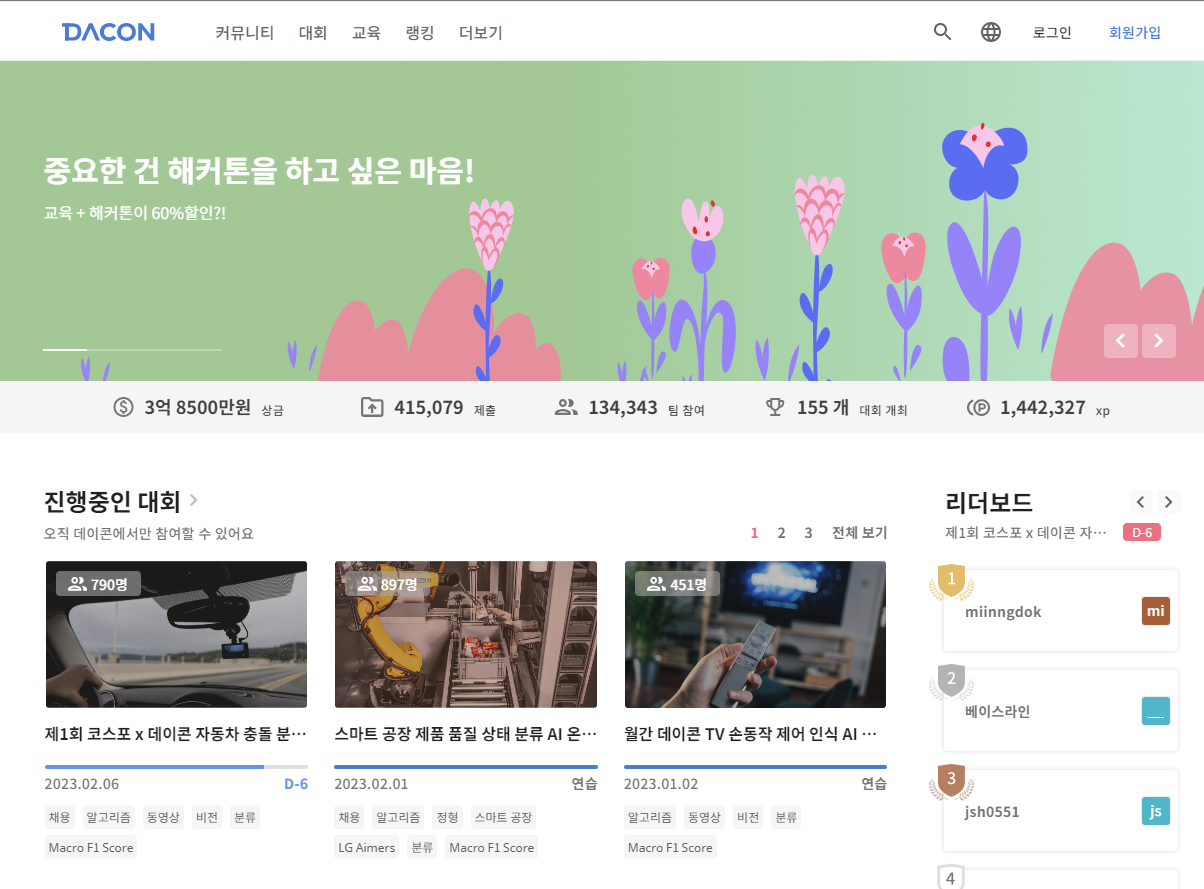Open the search magnifier icon
The height and width of the screenshot is (889, 1204).
point(942,32)
